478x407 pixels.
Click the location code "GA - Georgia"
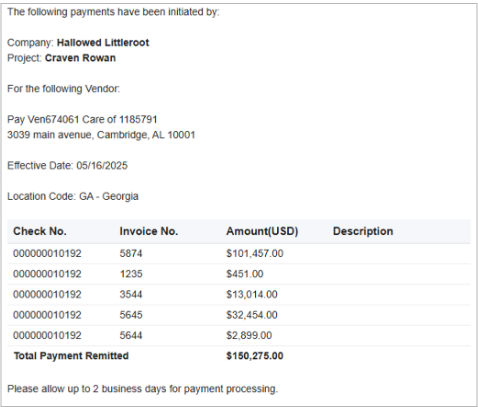pyautogui.click(x=109, y=196)
